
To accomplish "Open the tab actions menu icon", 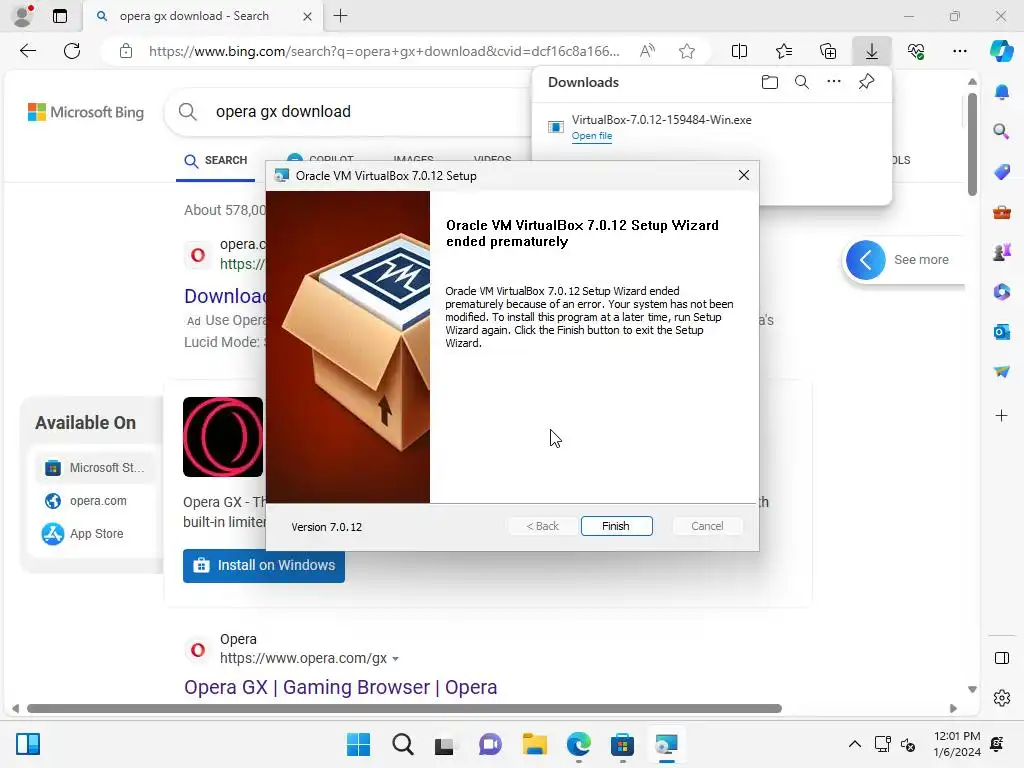I will coord(59,16).
